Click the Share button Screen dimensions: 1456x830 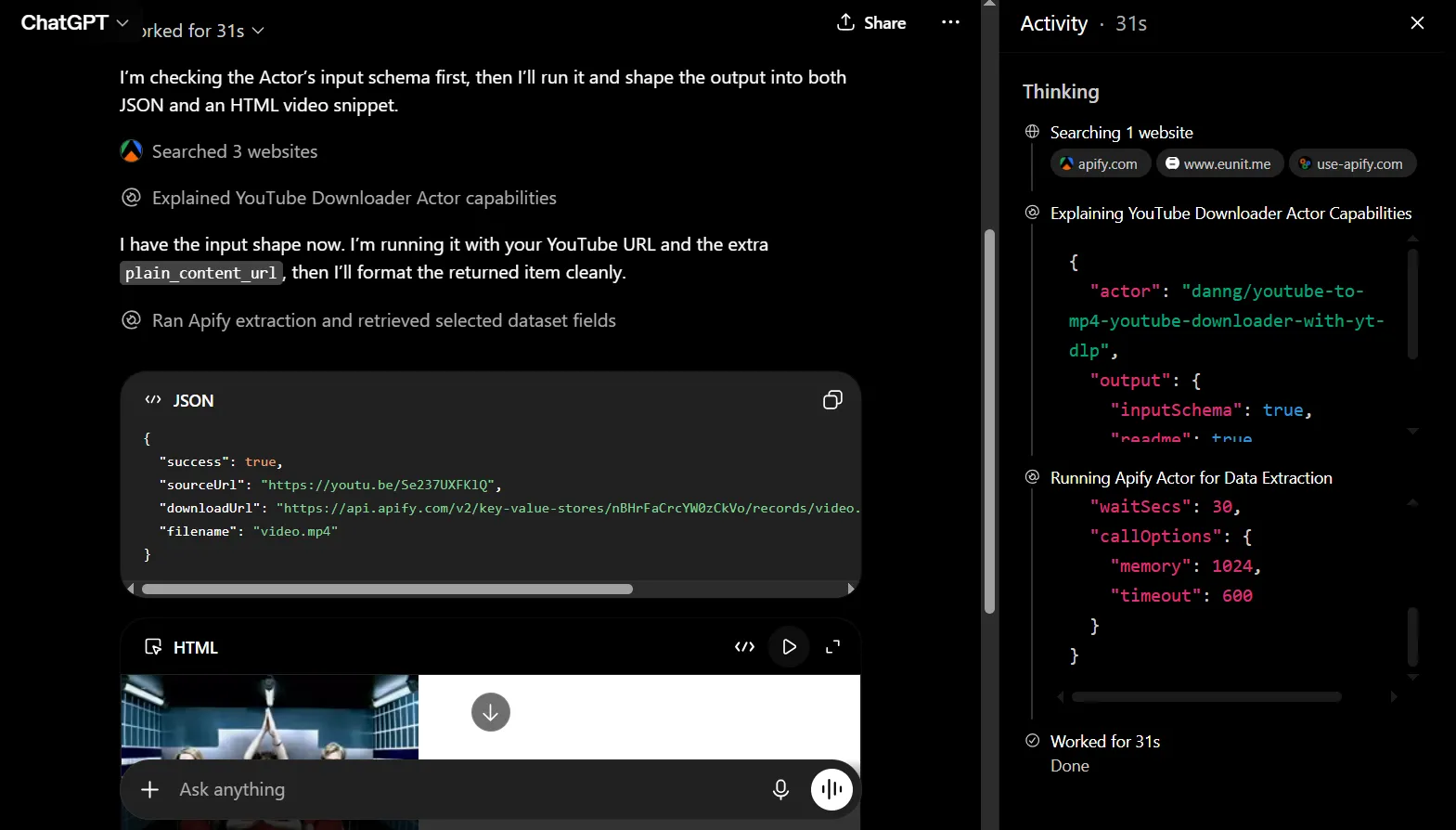871,23
